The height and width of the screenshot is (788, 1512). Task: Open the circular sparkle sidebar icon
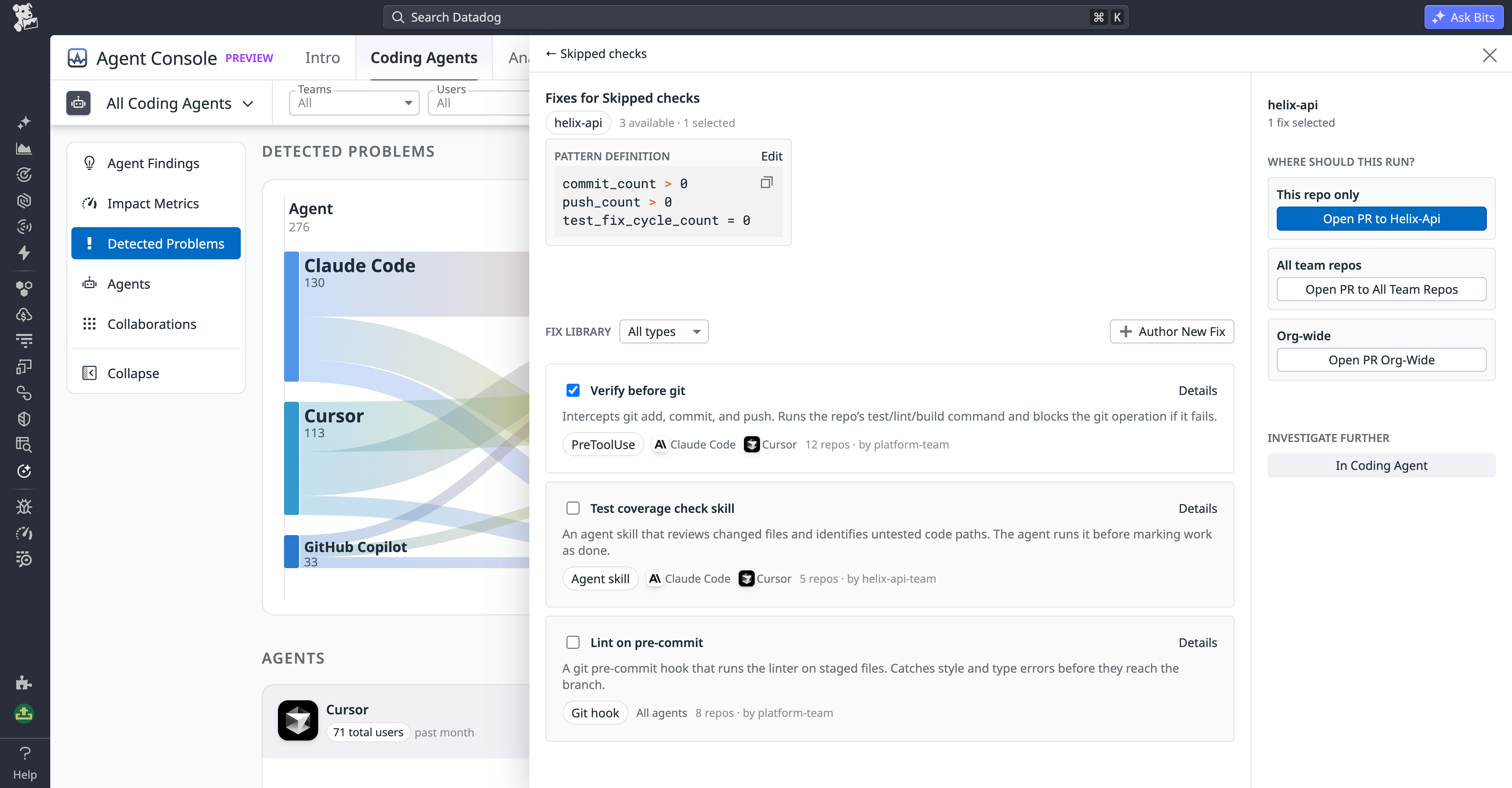pos(24,471)
